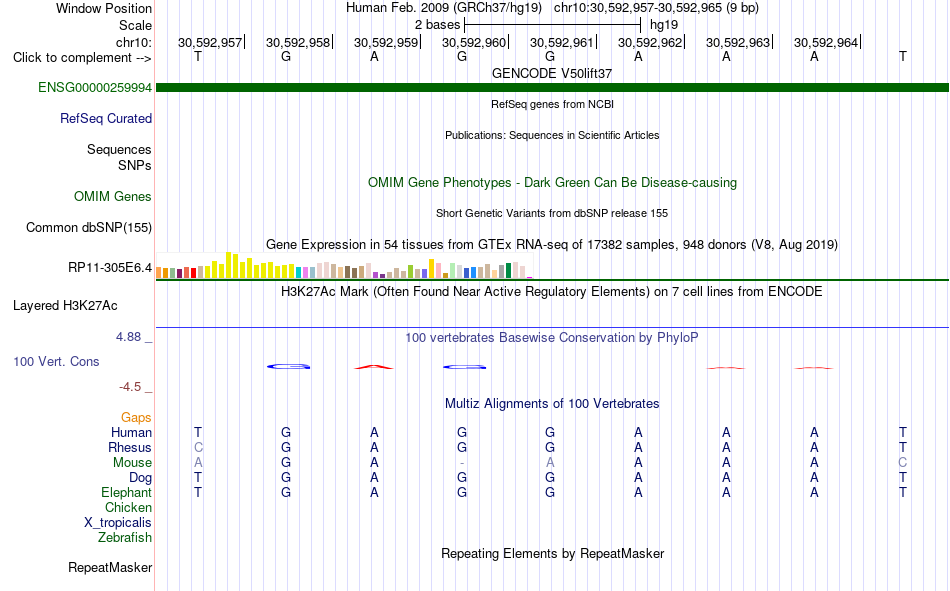Click the Window Position label
The height and width of the screenshot is (591, 950).
click(104, 8)
